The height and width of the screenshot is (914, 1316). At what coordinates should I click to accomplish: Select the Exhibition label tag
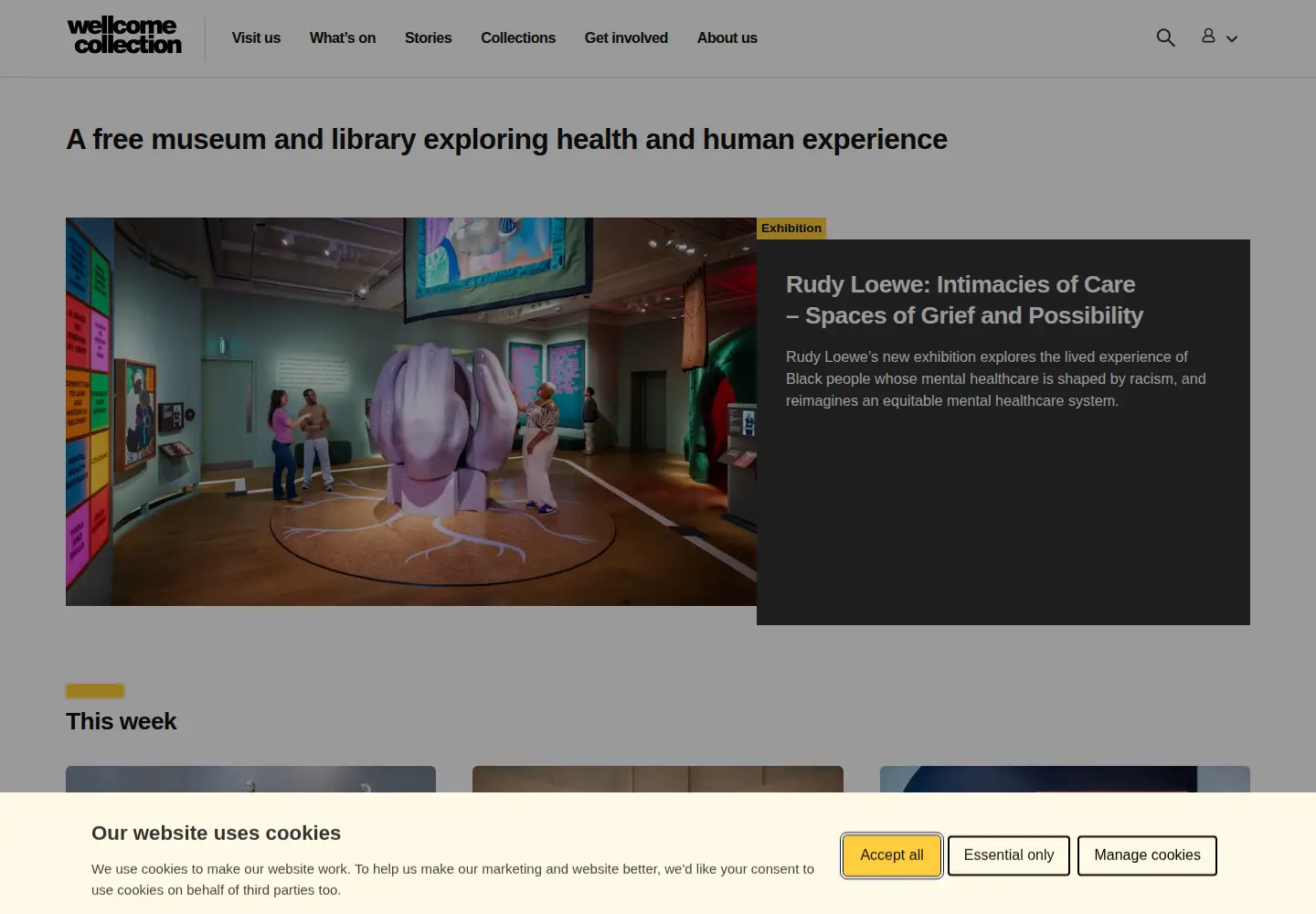[791, 228]
